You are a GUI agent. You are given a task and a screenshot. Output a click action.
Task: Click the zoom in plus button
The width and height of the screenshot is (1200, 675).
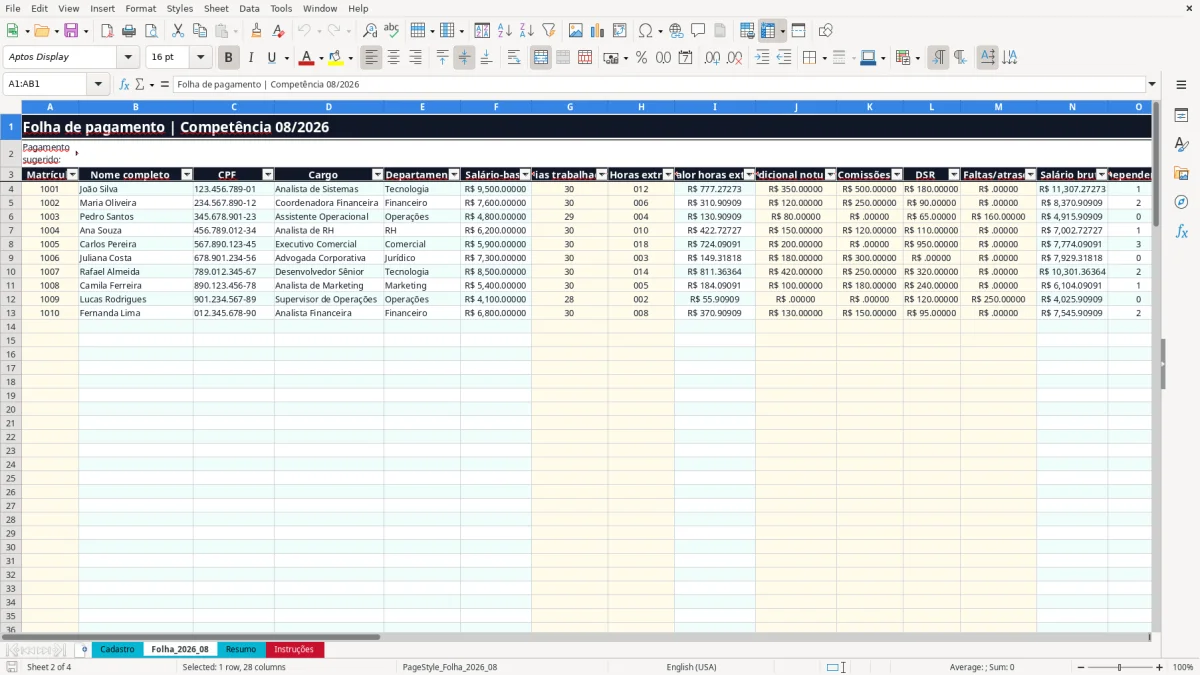coord(1160,667)
